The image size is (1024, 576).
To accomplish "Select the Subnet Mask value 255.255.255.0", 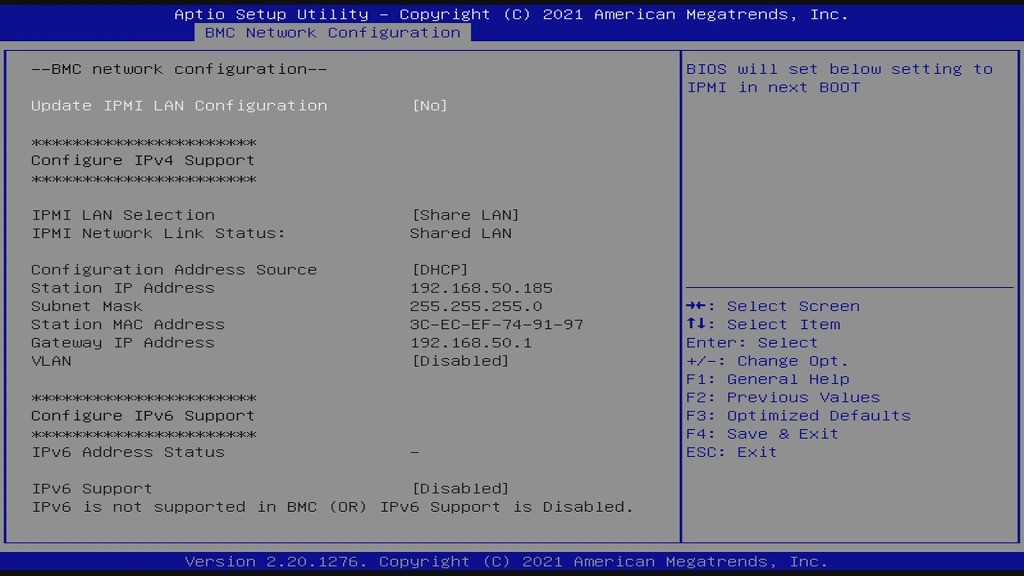I will tap(475, 306).
